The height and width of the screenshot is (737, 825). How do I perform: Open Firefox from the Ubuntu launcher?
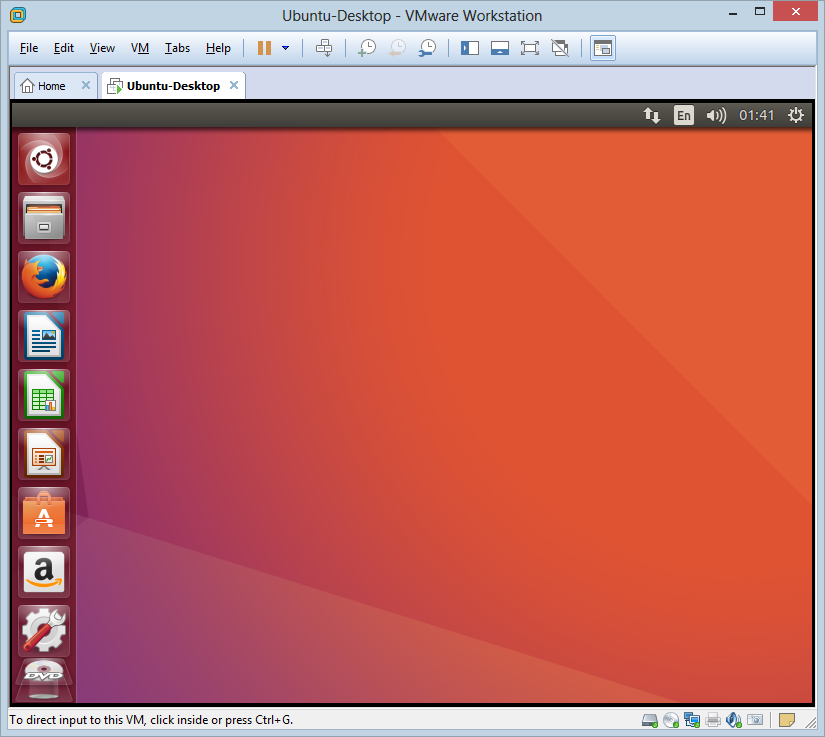pos(43,277)
